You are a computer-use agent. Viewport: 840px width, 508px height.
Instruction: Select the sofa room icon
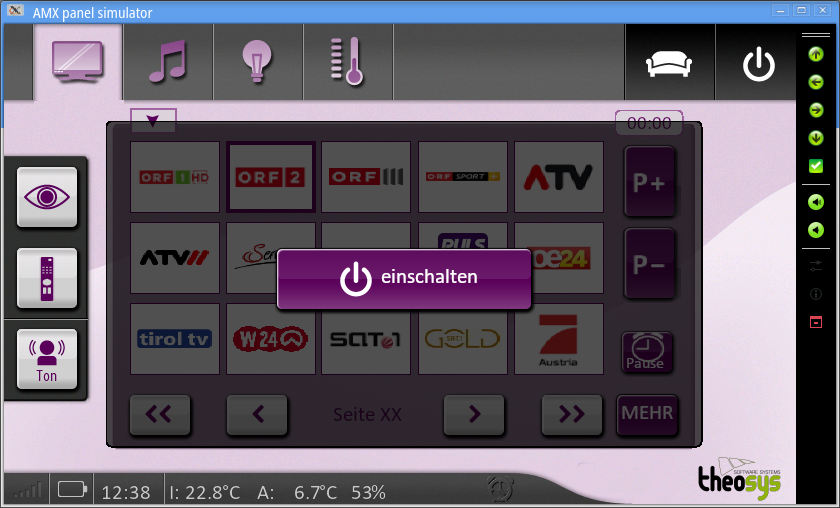669,64
